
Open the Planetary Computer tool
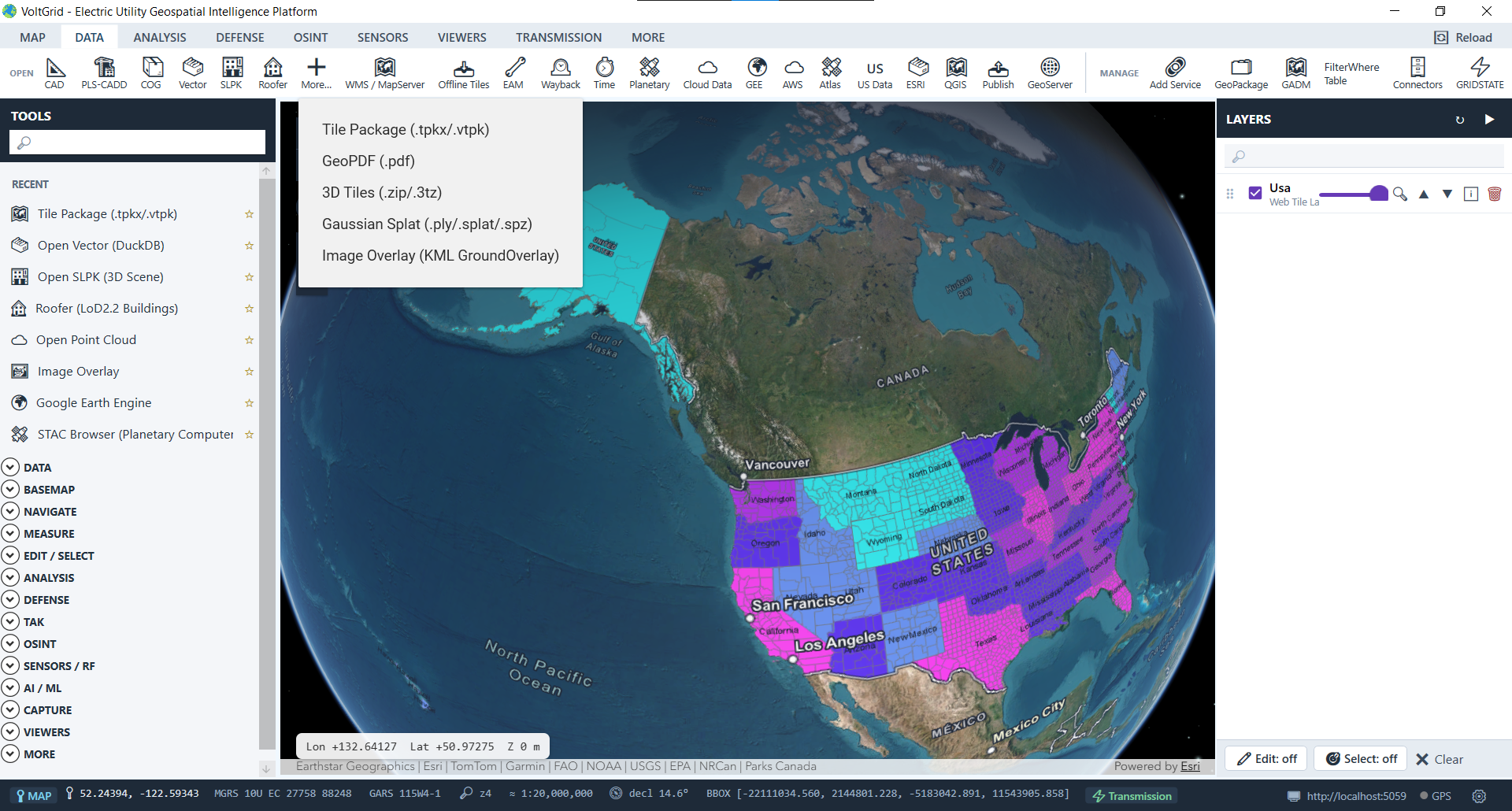[650, 73]
